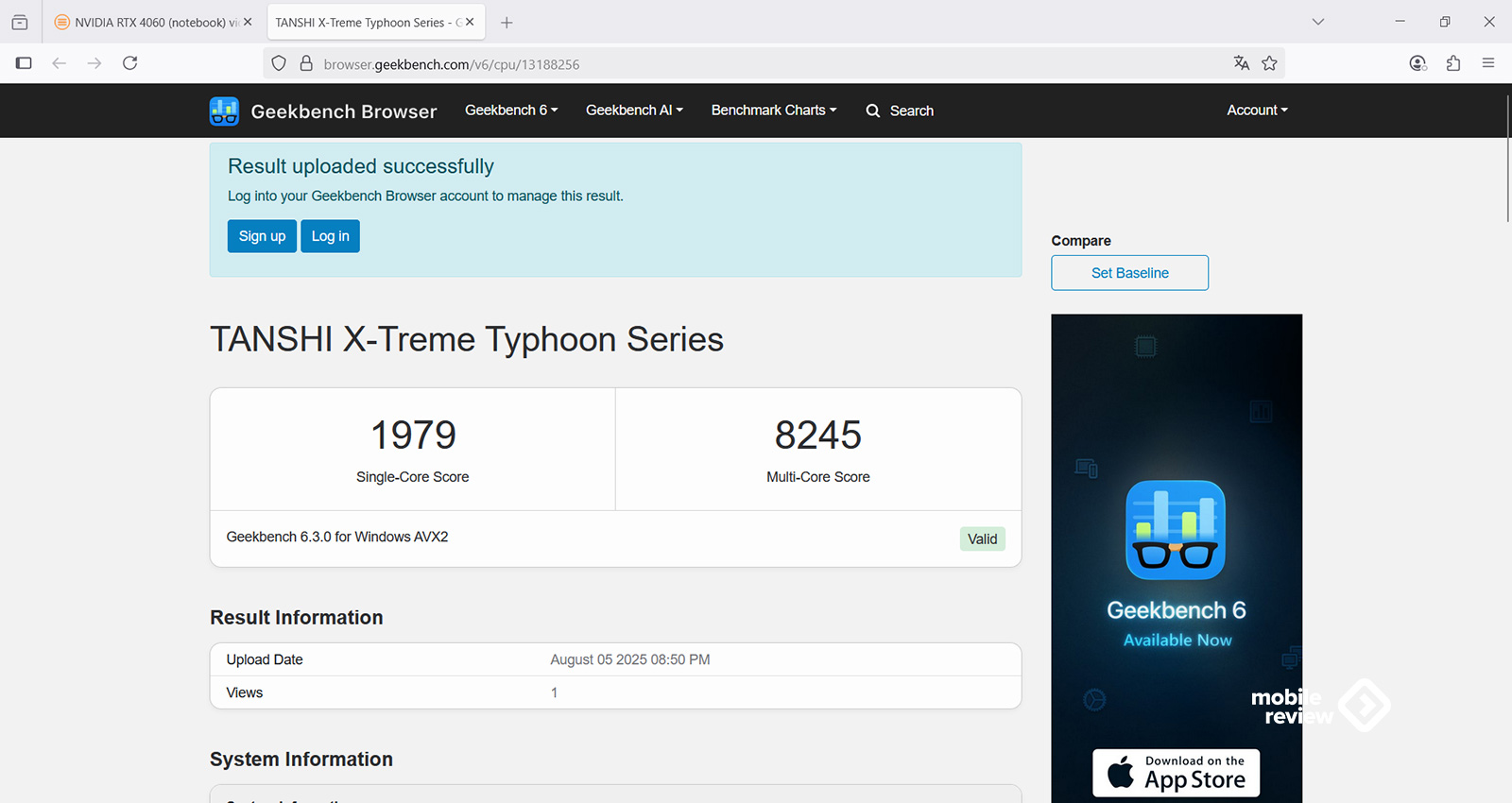The height and width of the screenshot is (803, 1512).
Task: Click Download on the App Store badge
Action: point(1177,773)
